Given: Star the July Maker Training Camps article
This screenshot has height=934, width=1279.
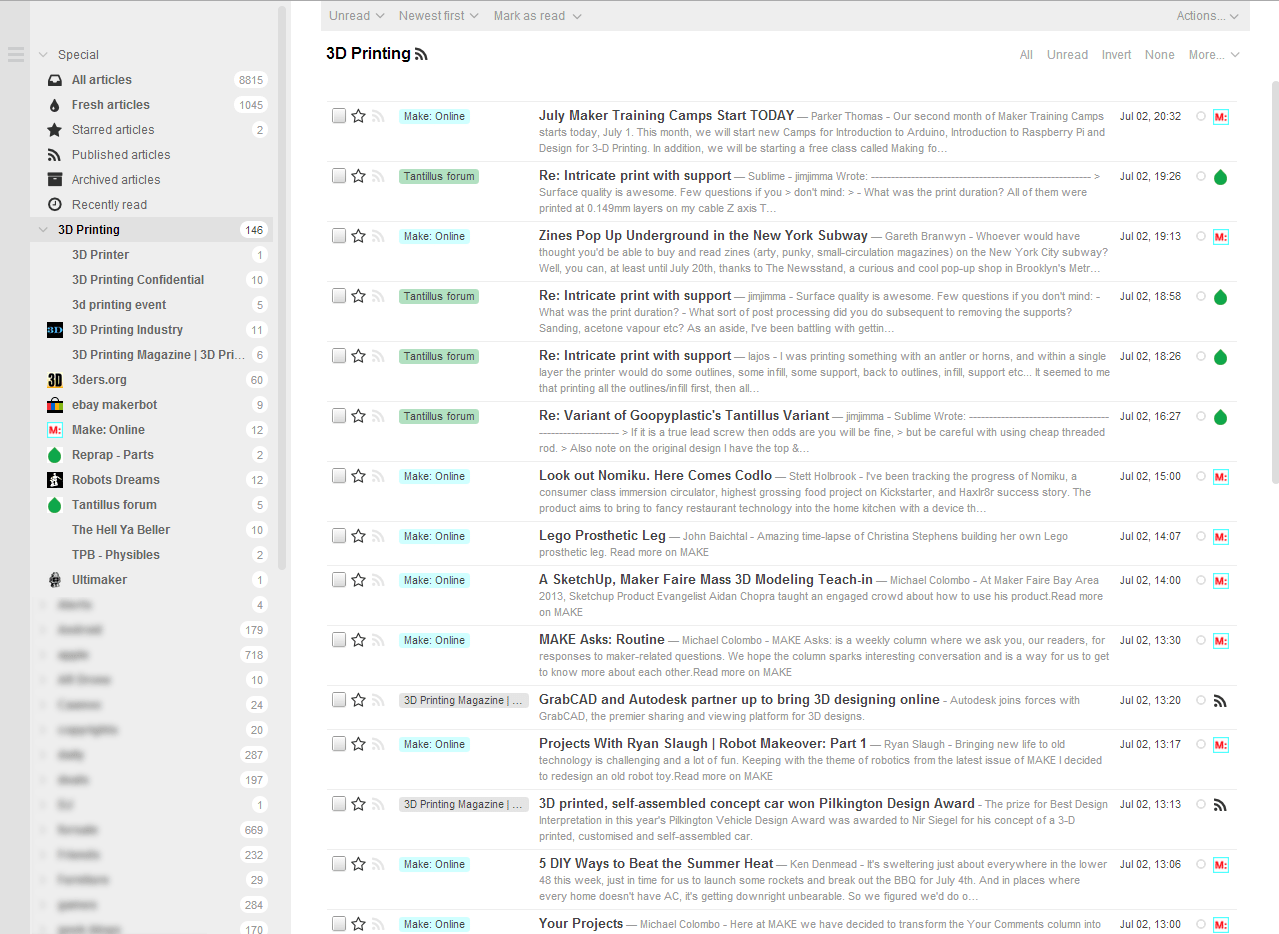Looking at the screenshot, I should 358,116.
